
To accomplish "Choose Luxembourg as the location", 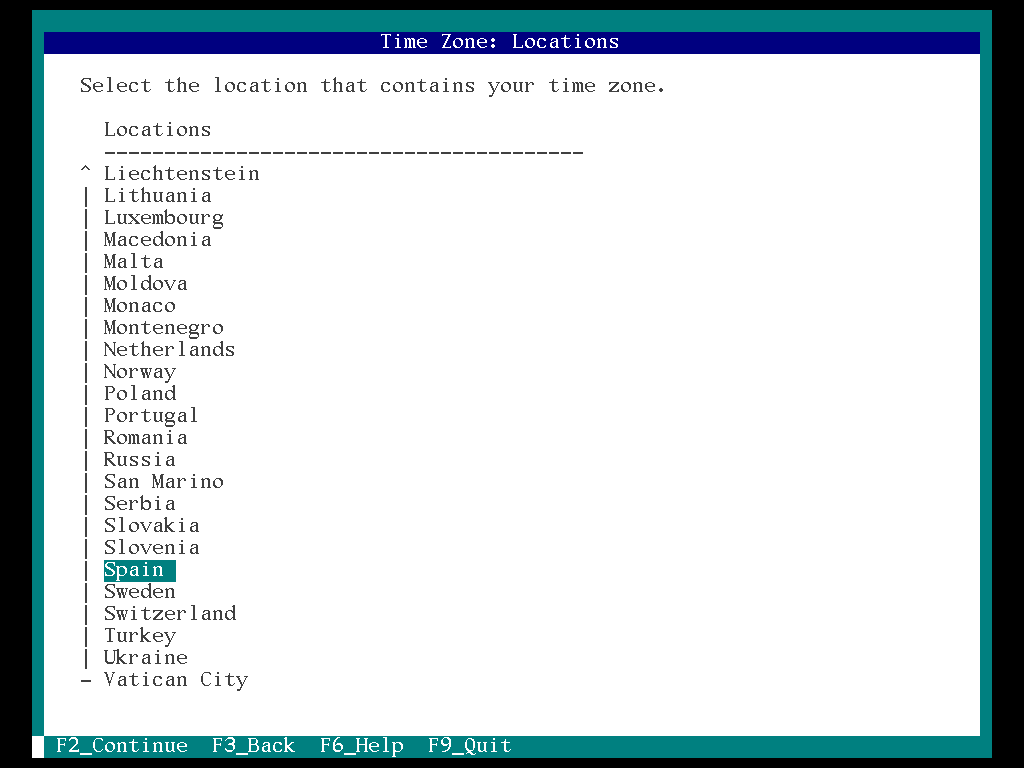I will 163,218.
